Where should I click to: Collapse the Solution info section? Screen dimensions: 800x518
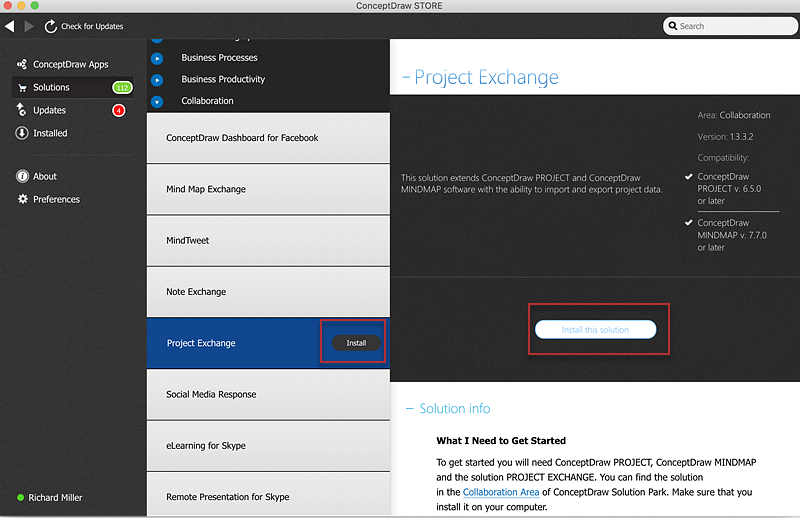point(409,408)
